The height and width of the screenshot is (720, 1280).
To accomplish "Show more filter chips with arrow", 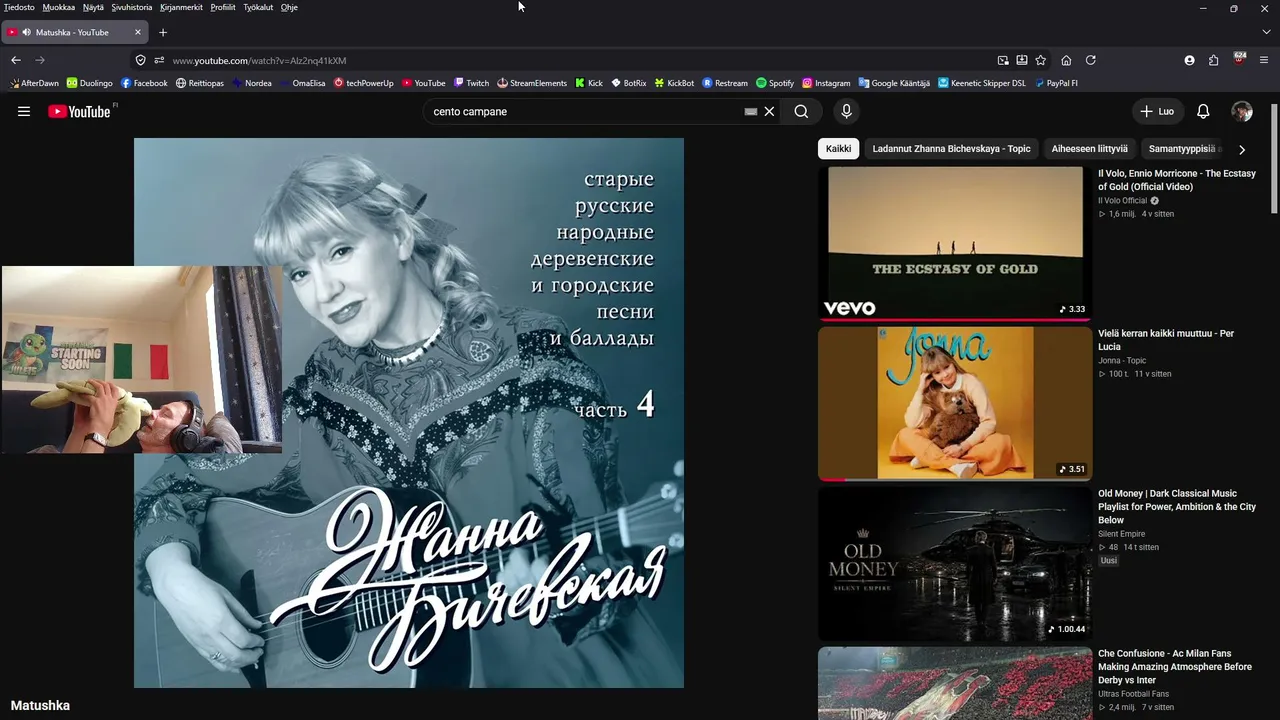I will (1242, 150).
